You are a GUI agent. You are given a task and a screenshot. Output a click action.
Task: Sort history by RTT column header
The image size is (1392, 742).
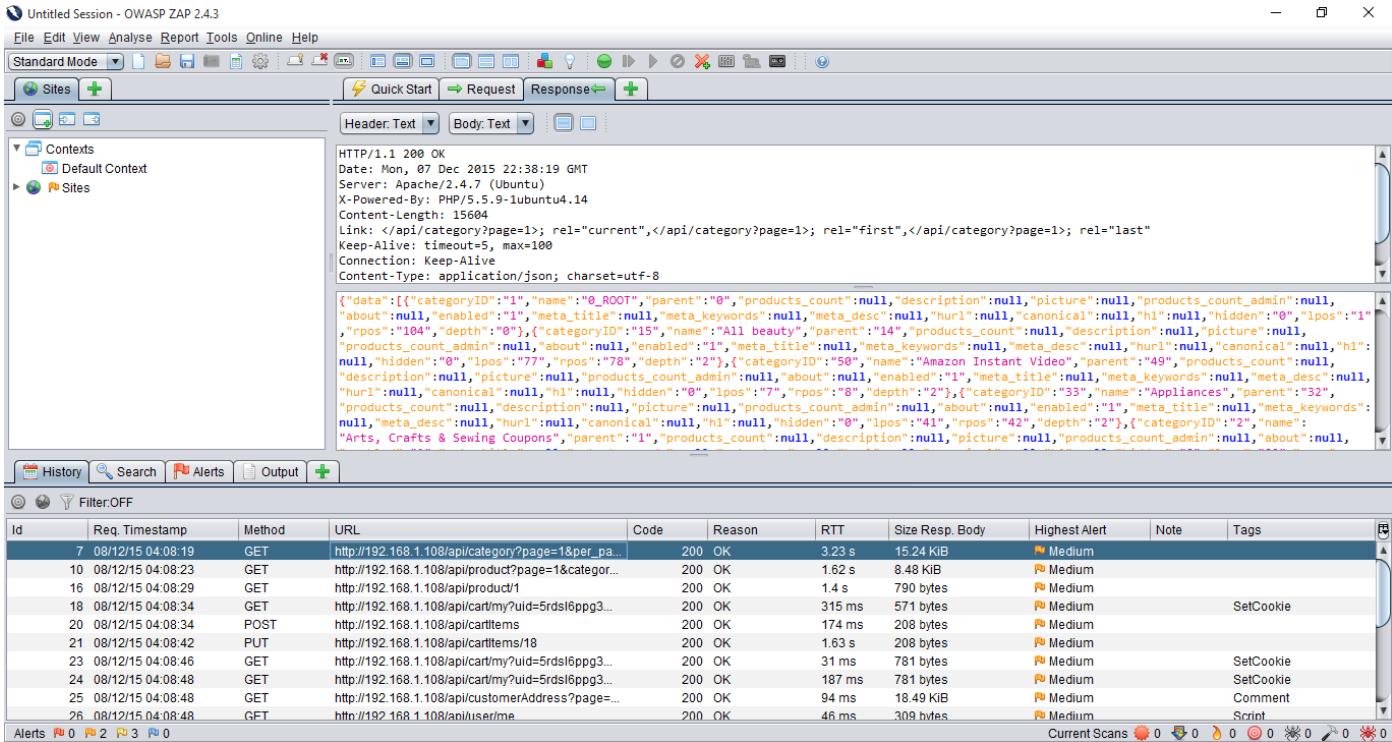point(851,530)
